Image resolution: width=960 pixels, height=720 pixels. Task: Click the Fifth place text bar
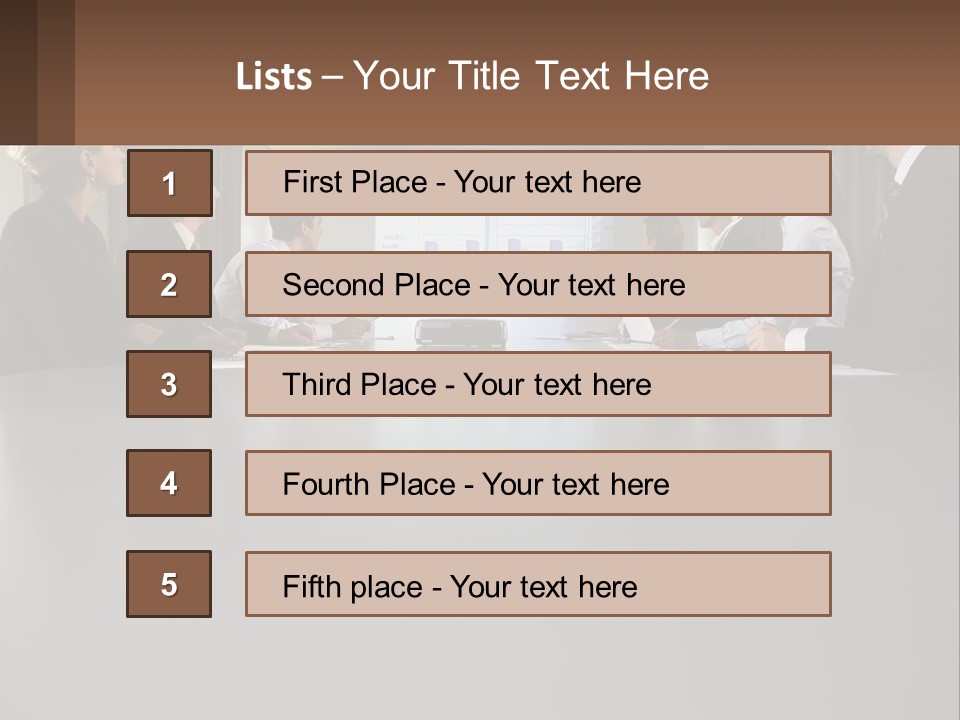coord(538,584)
